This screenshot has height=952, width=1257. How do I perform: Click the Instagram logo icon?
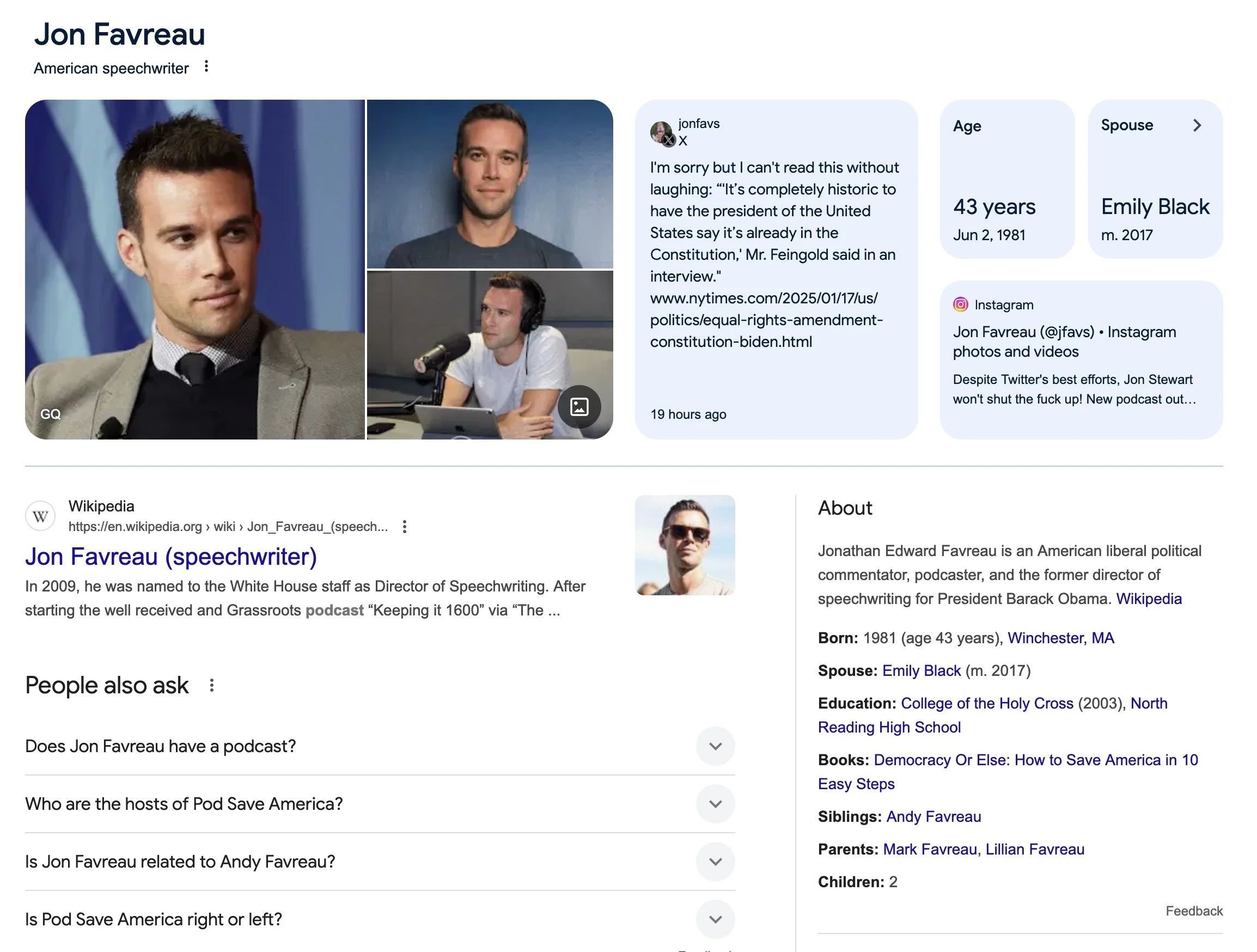[960, 304]
